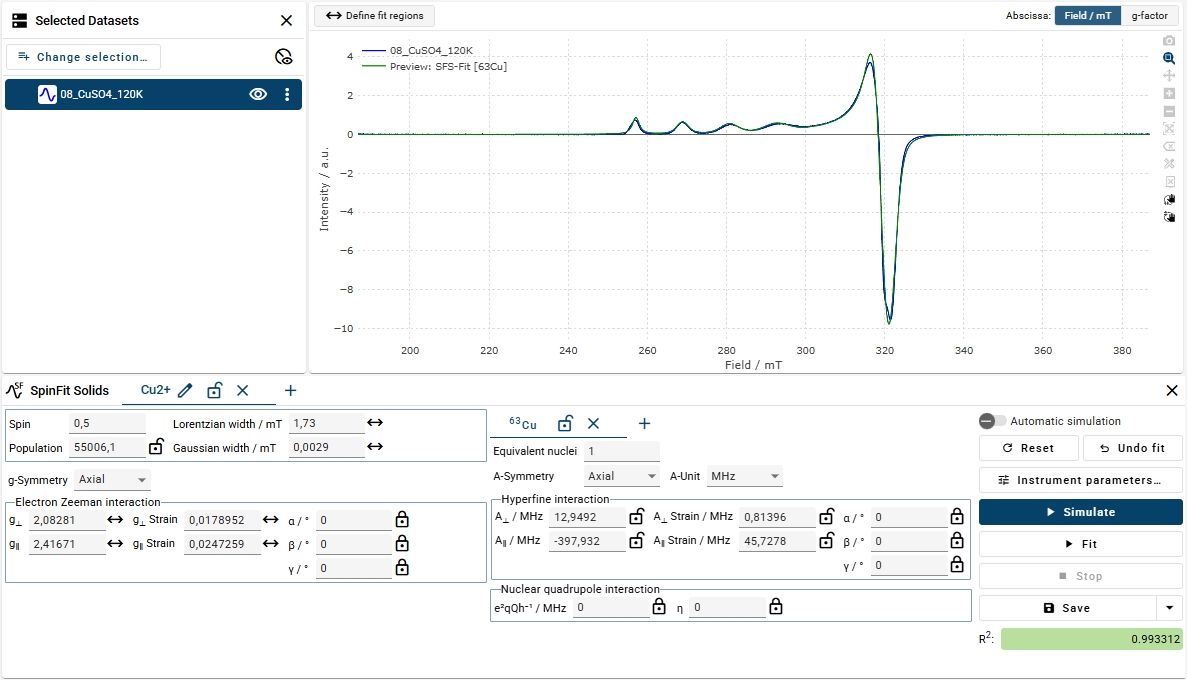Add a new nucleus next to 63Cu tab
The height and width of the screenshot is (680, 1187).
pos(644,424)
